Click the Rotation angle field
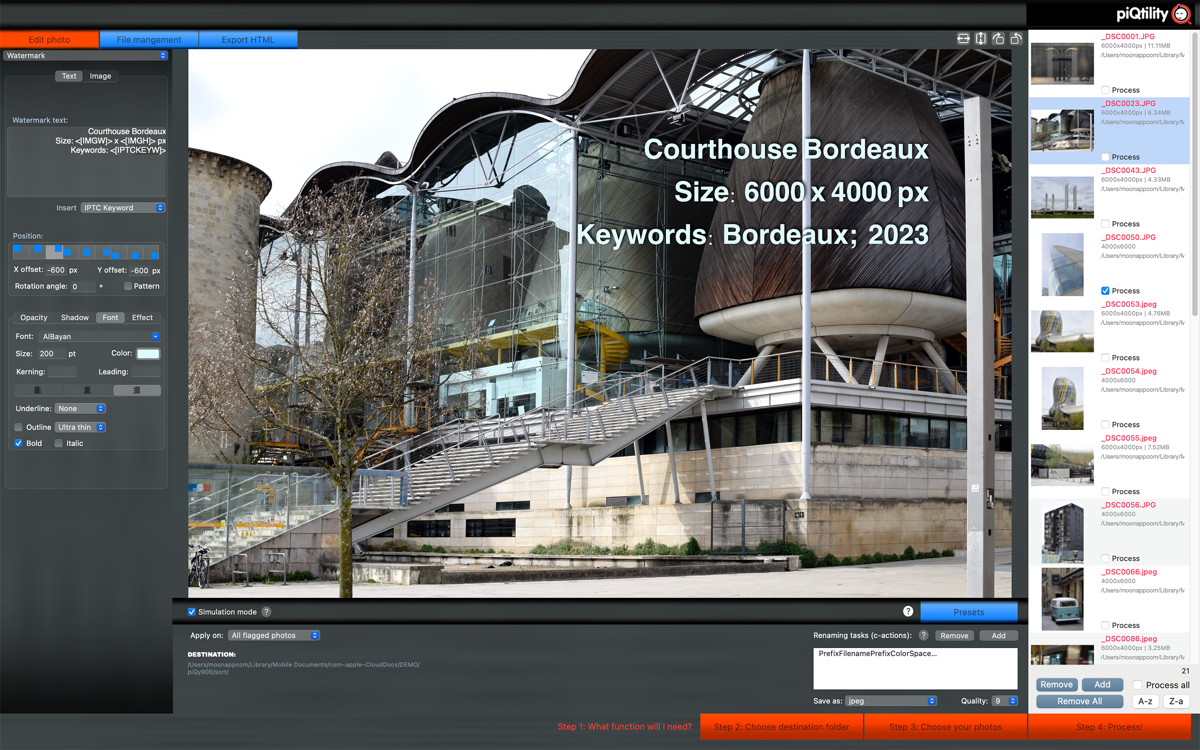The image size is (1200, 750). coord(83,286)
